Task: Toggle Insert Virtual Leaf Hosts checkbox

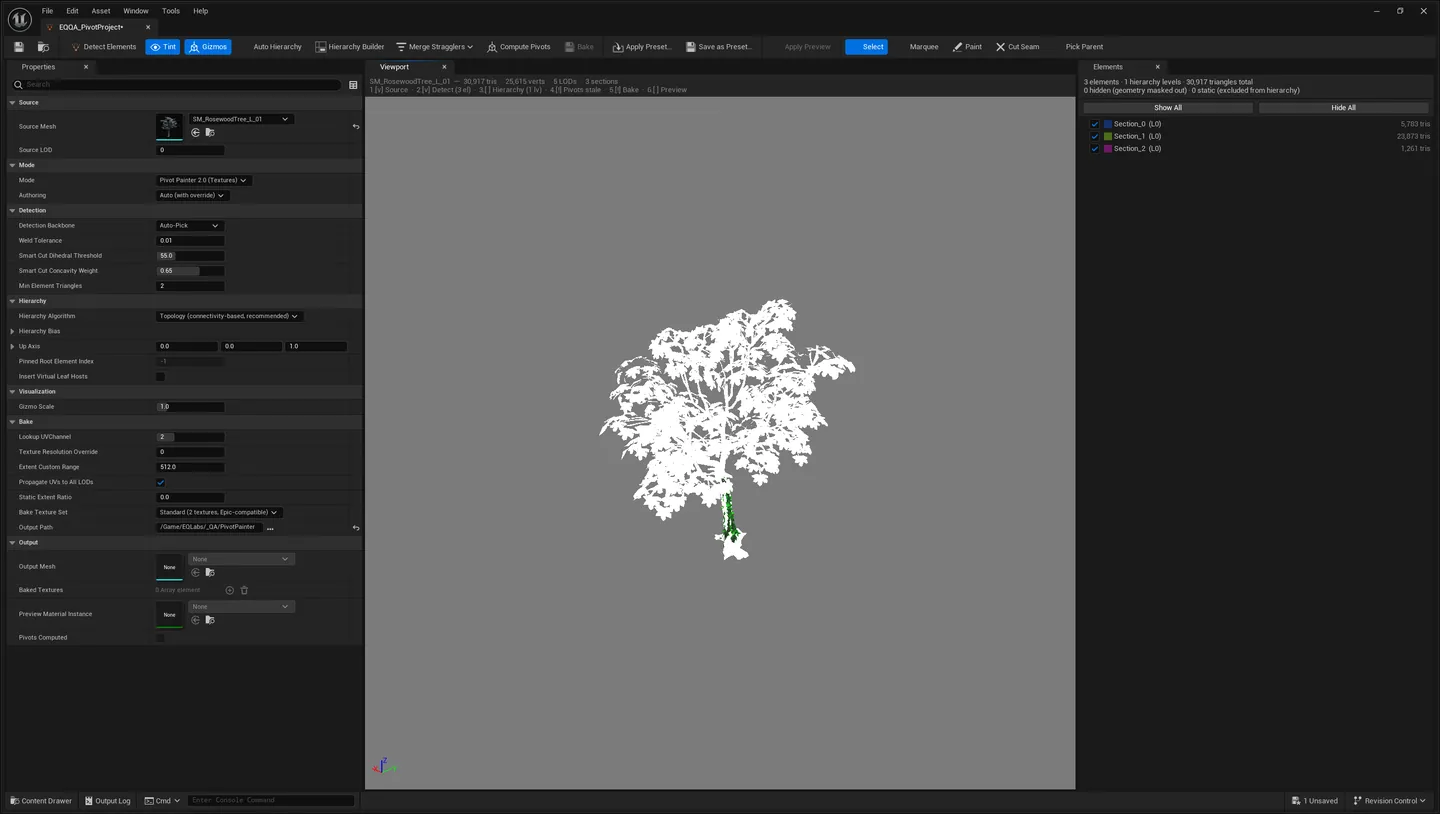Action: click(160, 377)
